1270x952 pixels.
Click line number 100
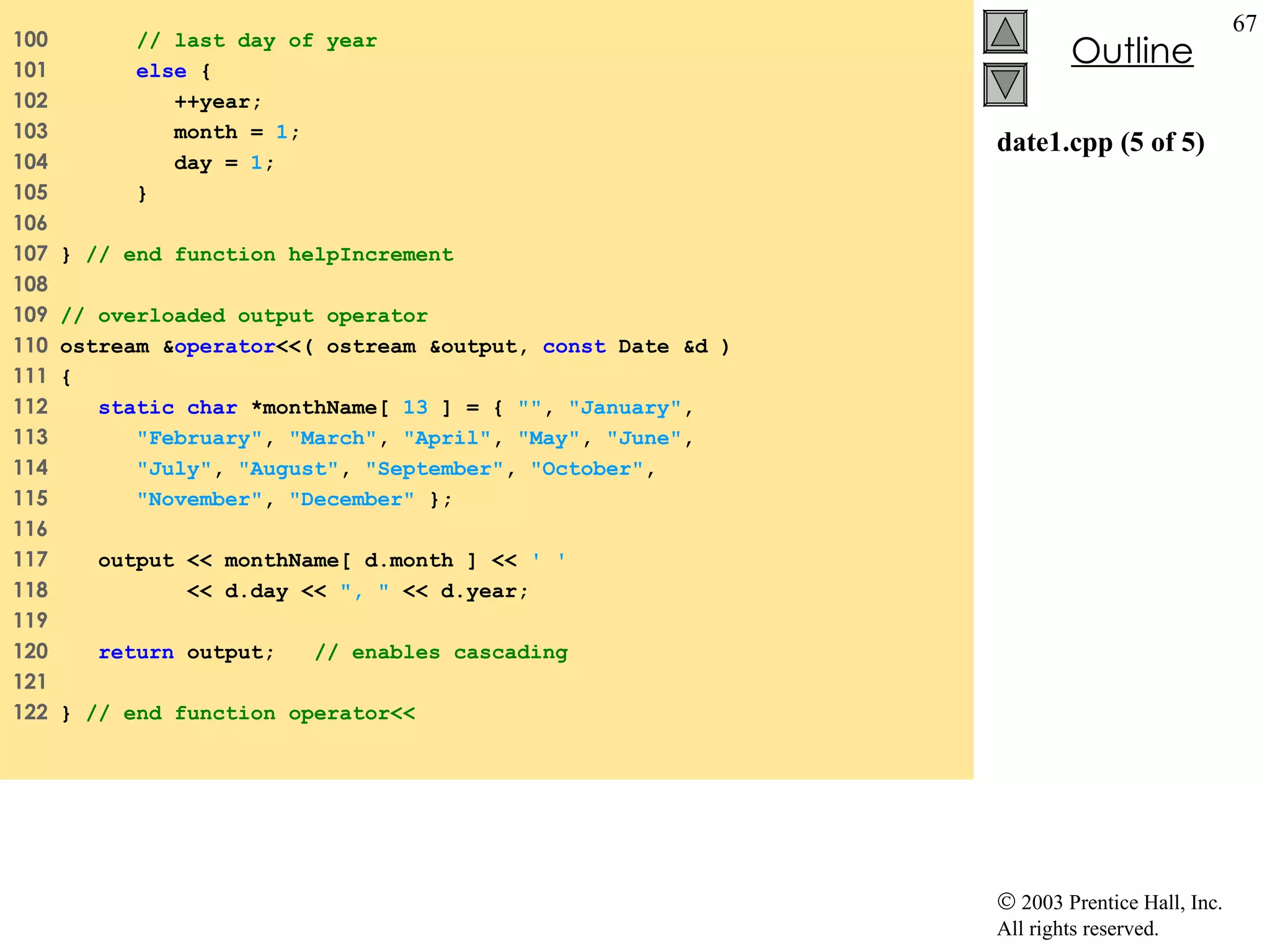pos(31,40)
